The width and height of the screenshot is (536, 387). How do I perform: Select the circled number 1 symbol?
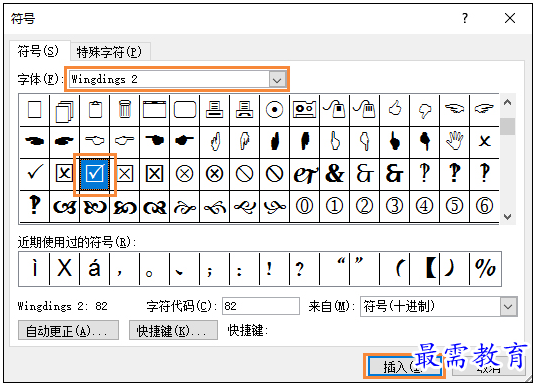coord(335,206)
